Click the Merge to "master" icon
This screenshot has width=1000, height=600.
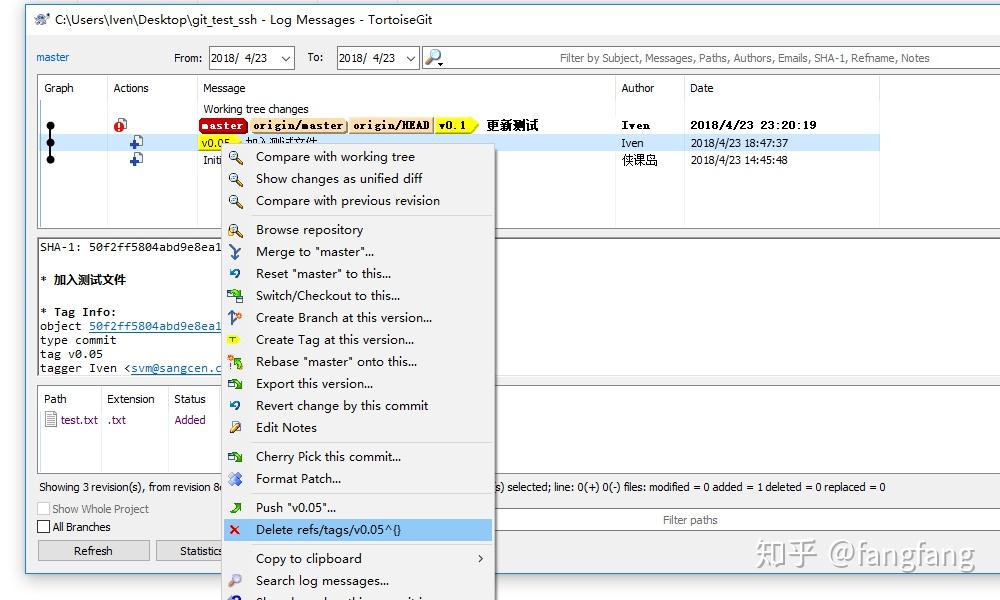tap(236, 251)
